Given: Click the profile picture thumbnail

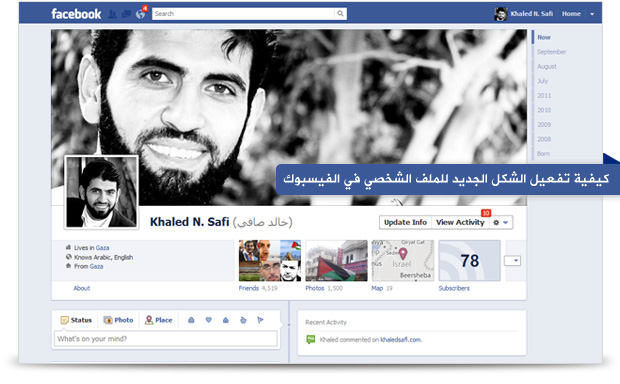Looking at the screenshot, I should click(x=102, y=192).
